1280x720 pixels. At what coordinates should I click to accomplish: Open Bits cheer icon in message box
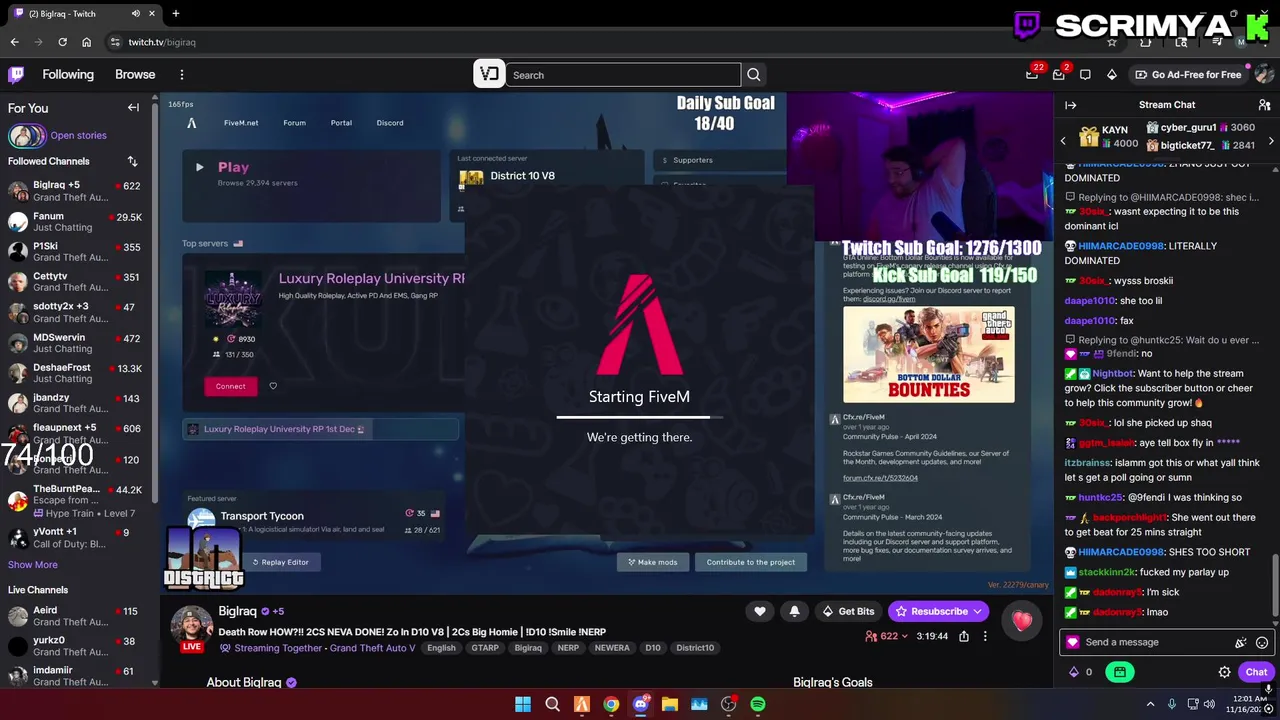[x=1241, y=643]
